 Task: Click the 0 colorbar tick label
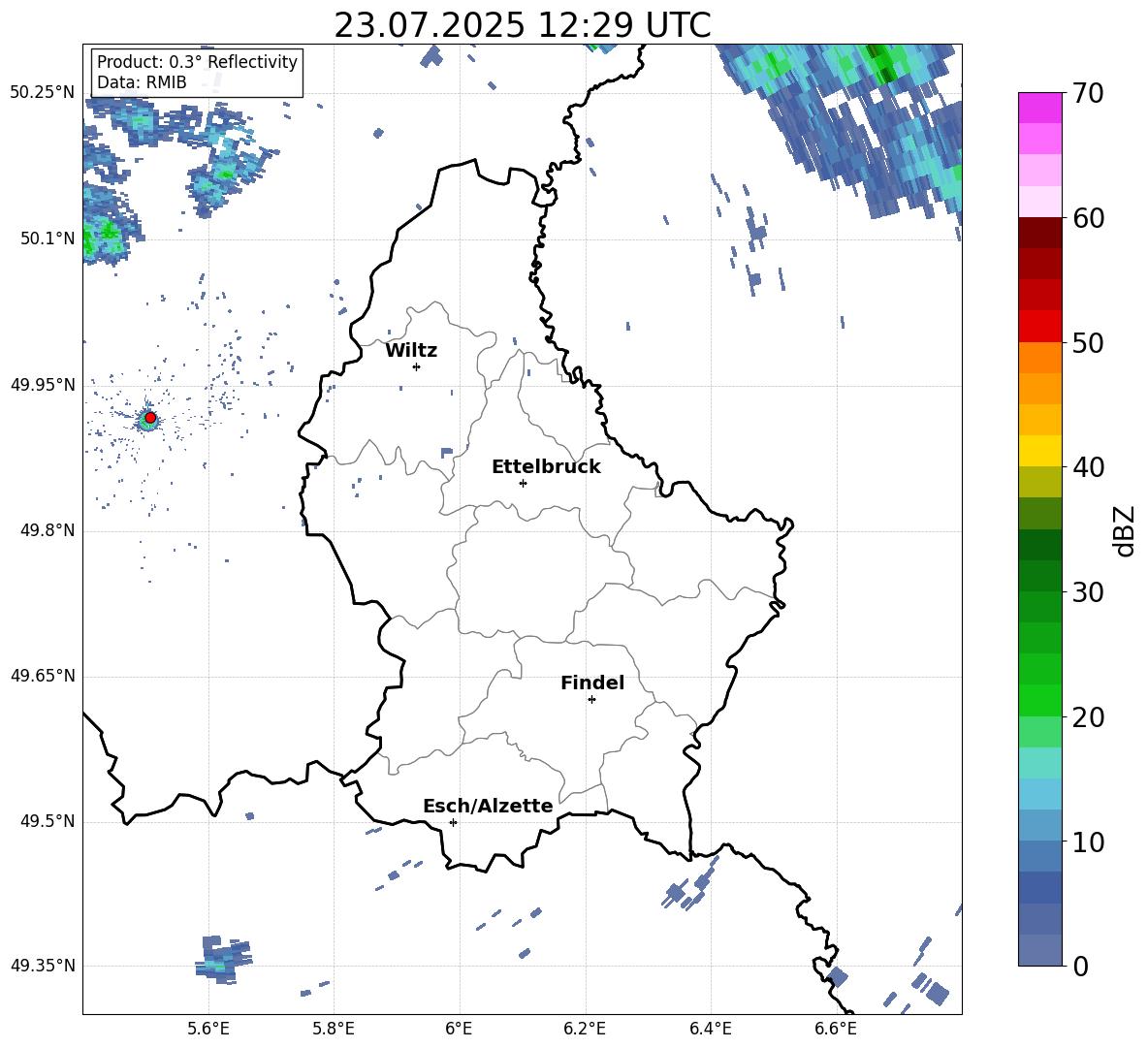tap(1080, 966)
